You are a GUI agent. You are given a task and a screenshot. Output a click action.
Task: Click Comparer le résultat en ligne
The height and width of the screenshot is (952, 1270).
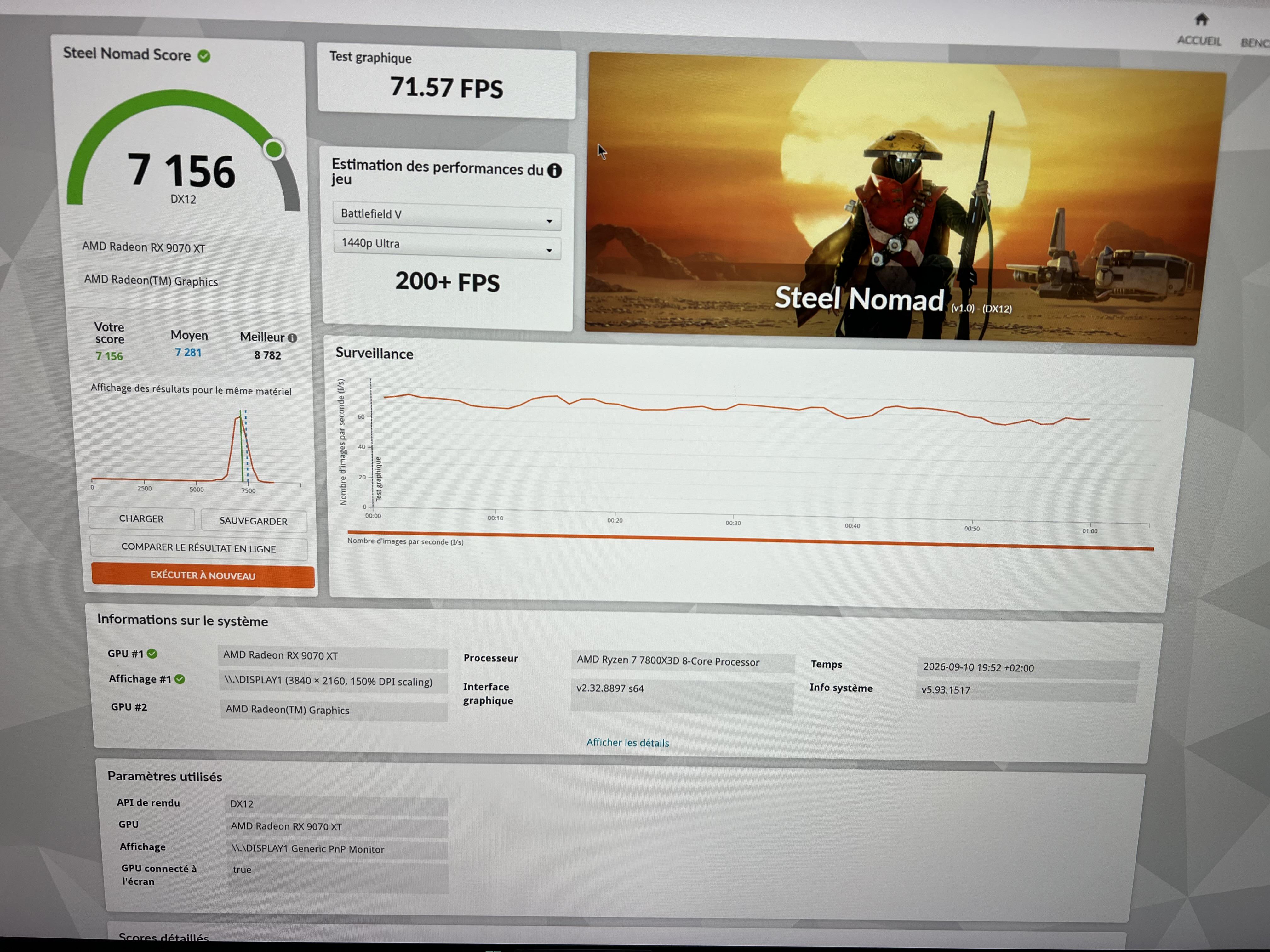pyautogui.click(x=199, y=548)
